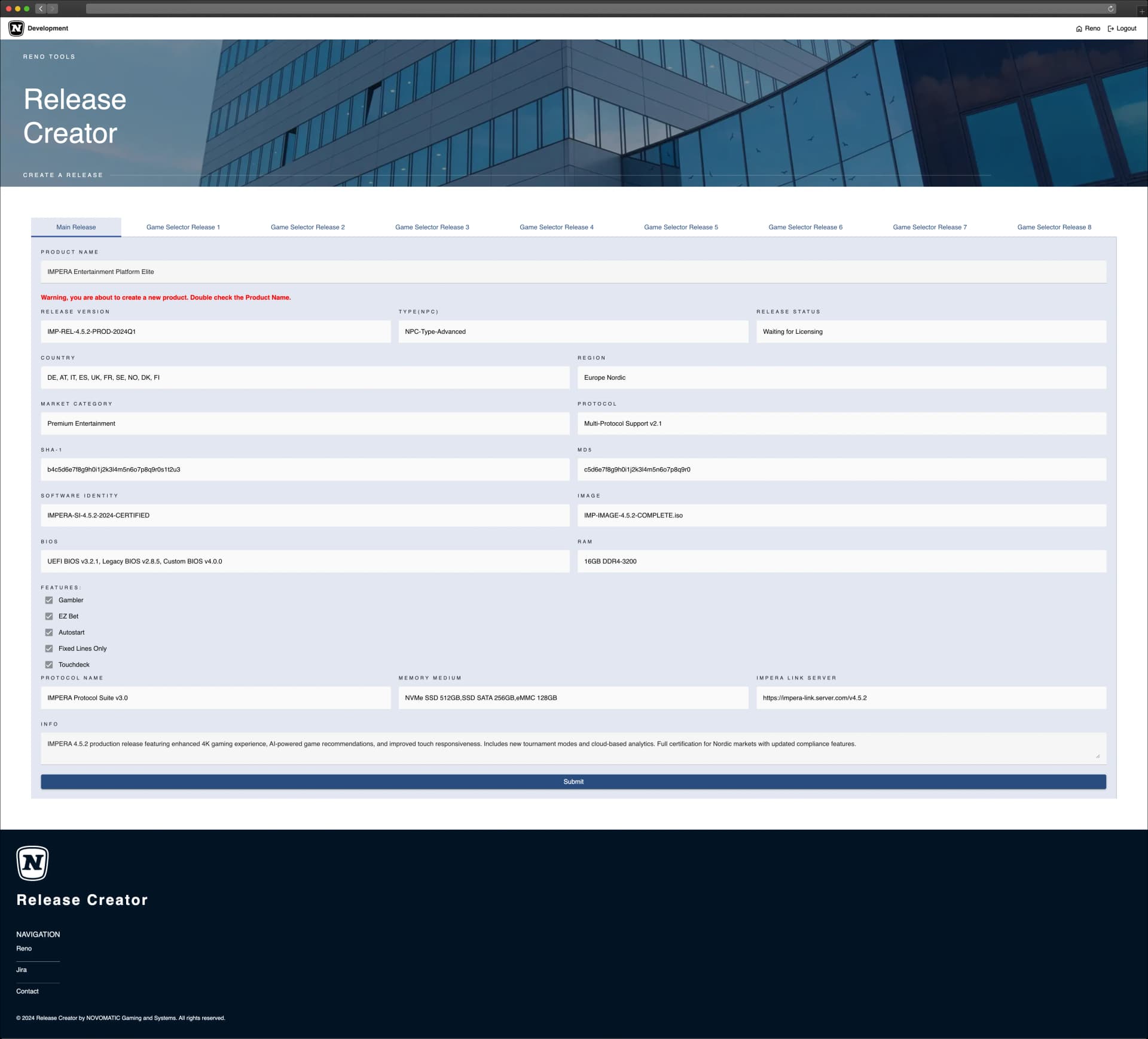This screenshot has height=1039, width=1148.
Task: Click the Reno home icon
Action: 1079,29
